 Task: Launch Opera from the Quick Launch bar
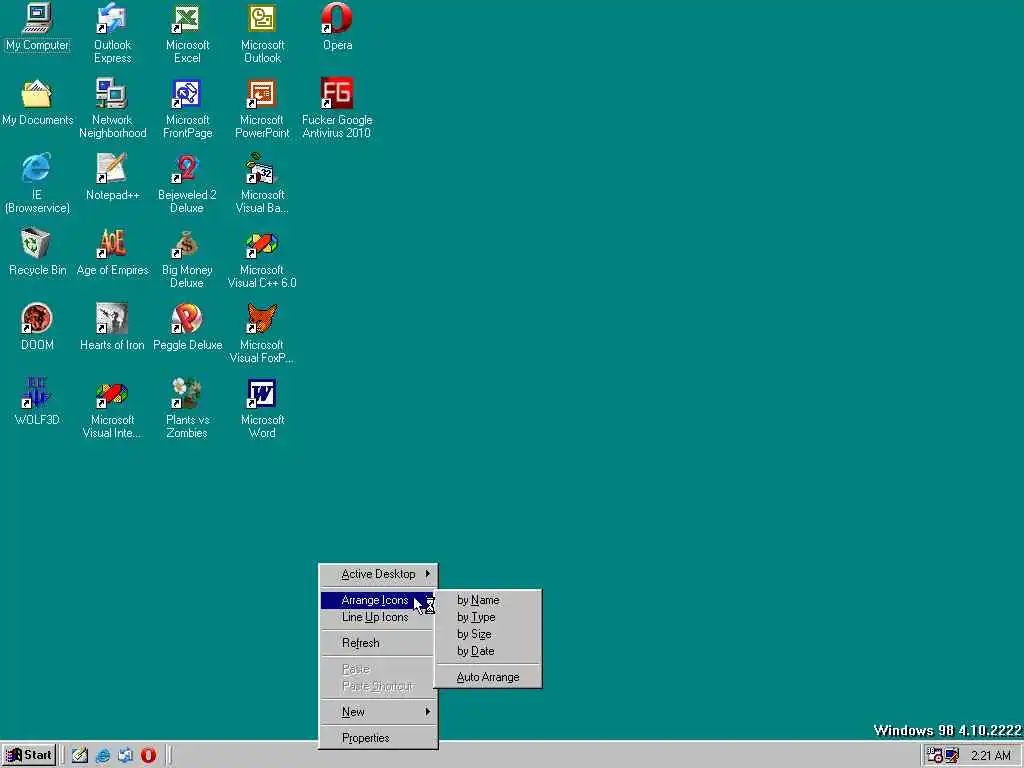coord(148,755)
